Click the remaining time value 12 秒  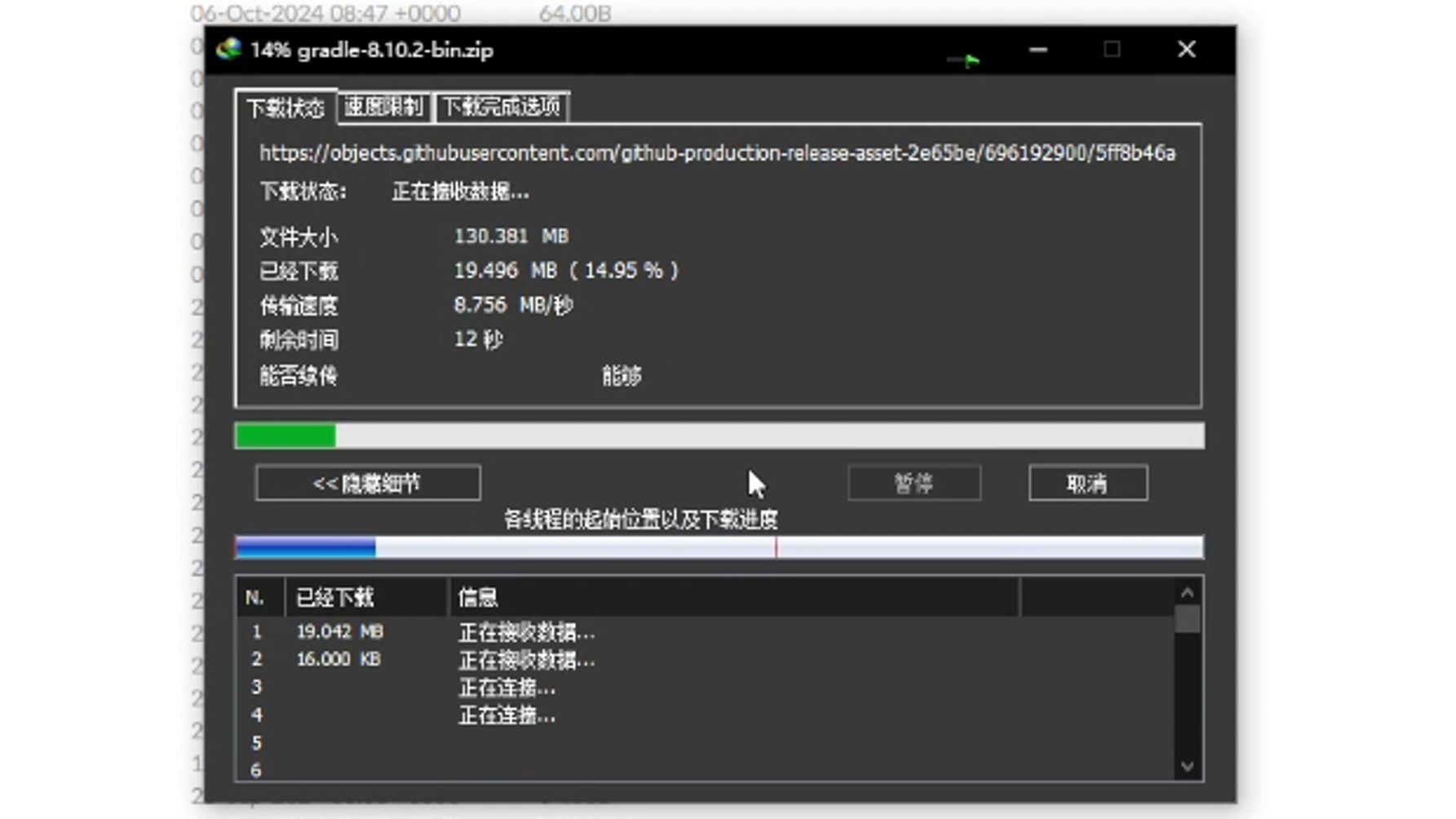pos(478,339)
